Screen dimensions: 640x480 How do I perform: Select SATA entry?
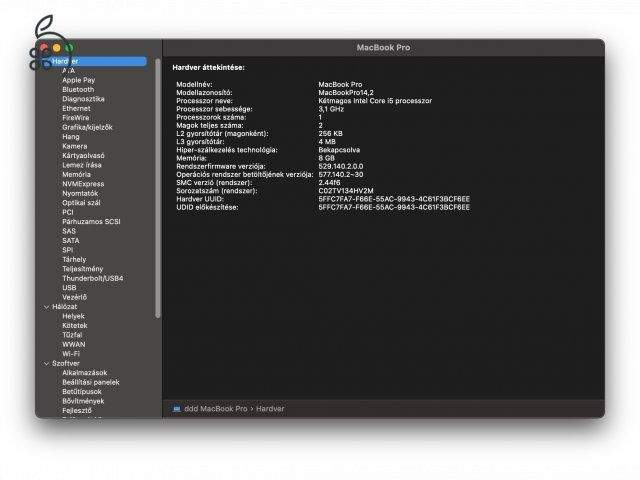[71, 240]
